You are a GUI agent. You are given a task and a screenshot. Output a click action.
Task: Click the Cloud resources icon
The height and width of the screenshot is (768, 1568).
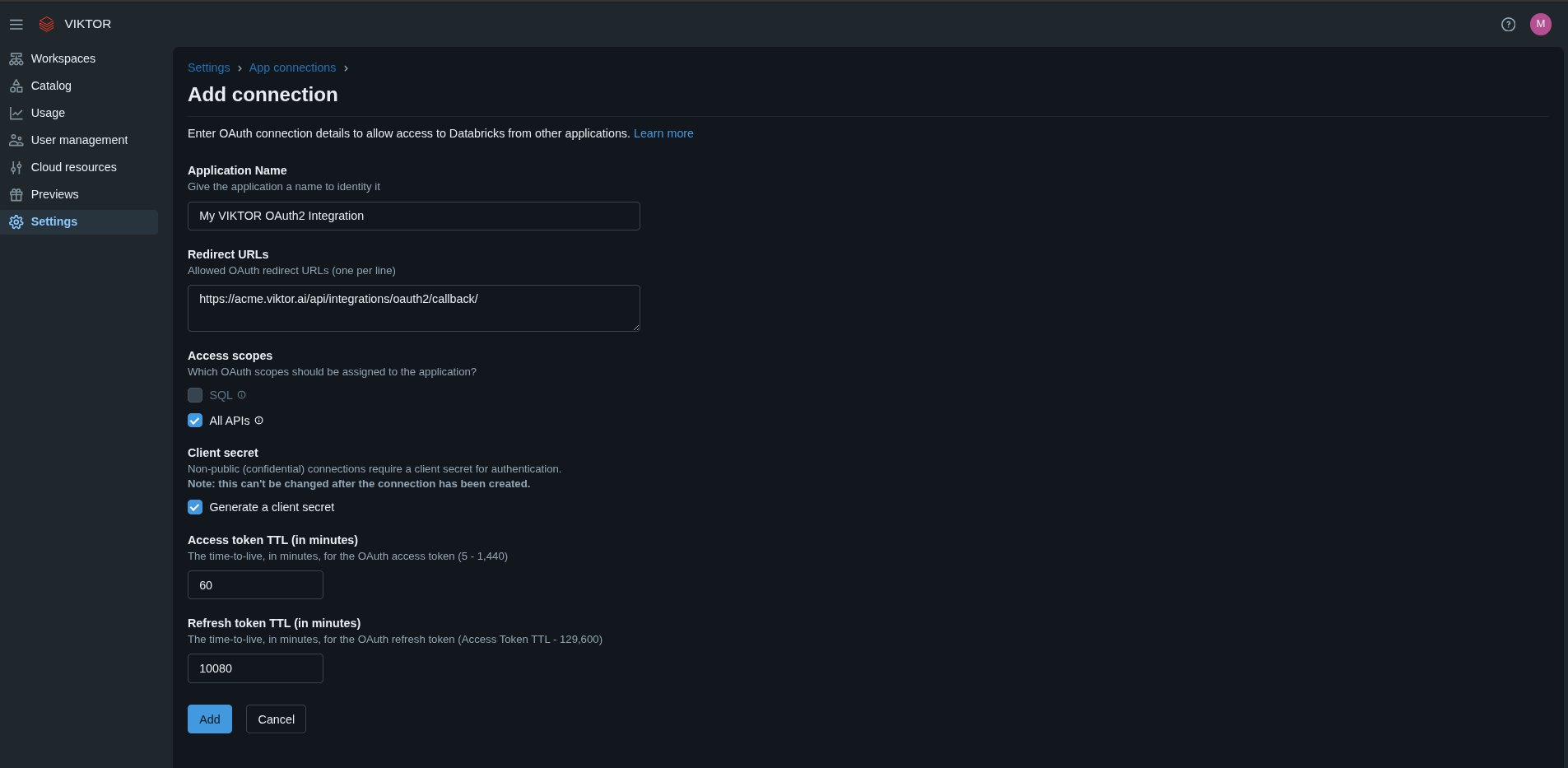[x=16, y=168]
